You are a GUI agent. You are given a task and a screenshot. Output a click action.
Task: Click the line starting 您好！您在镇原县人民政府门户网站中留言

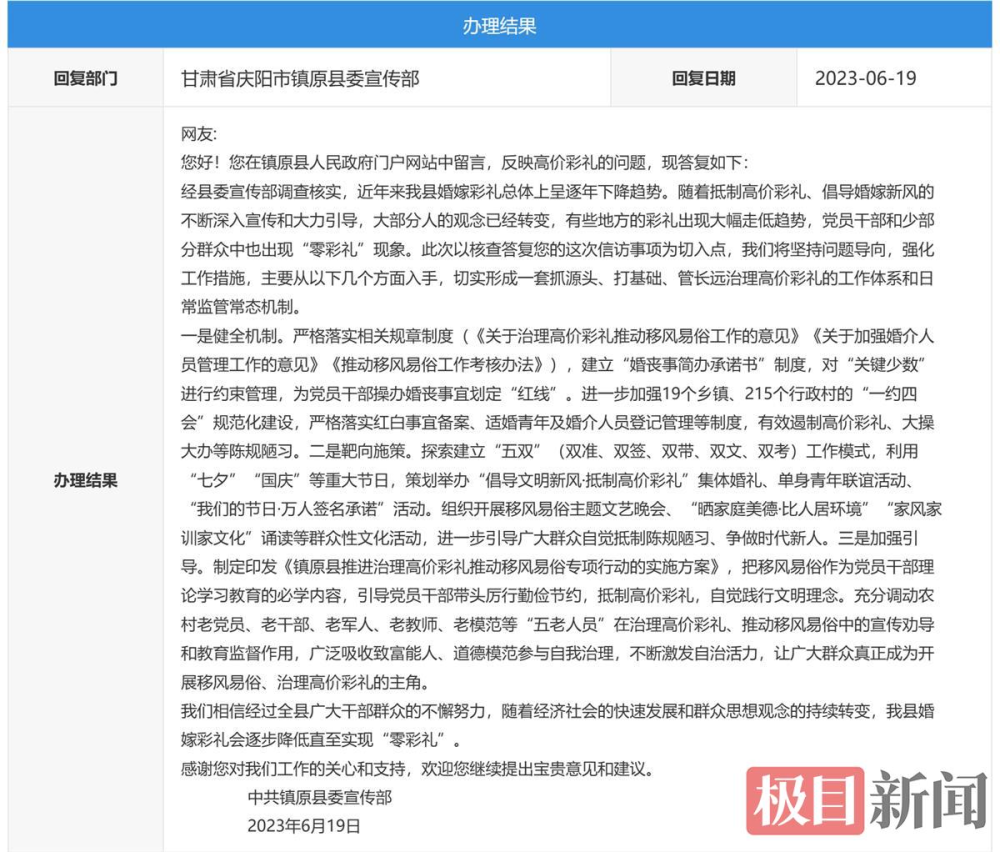465,163
